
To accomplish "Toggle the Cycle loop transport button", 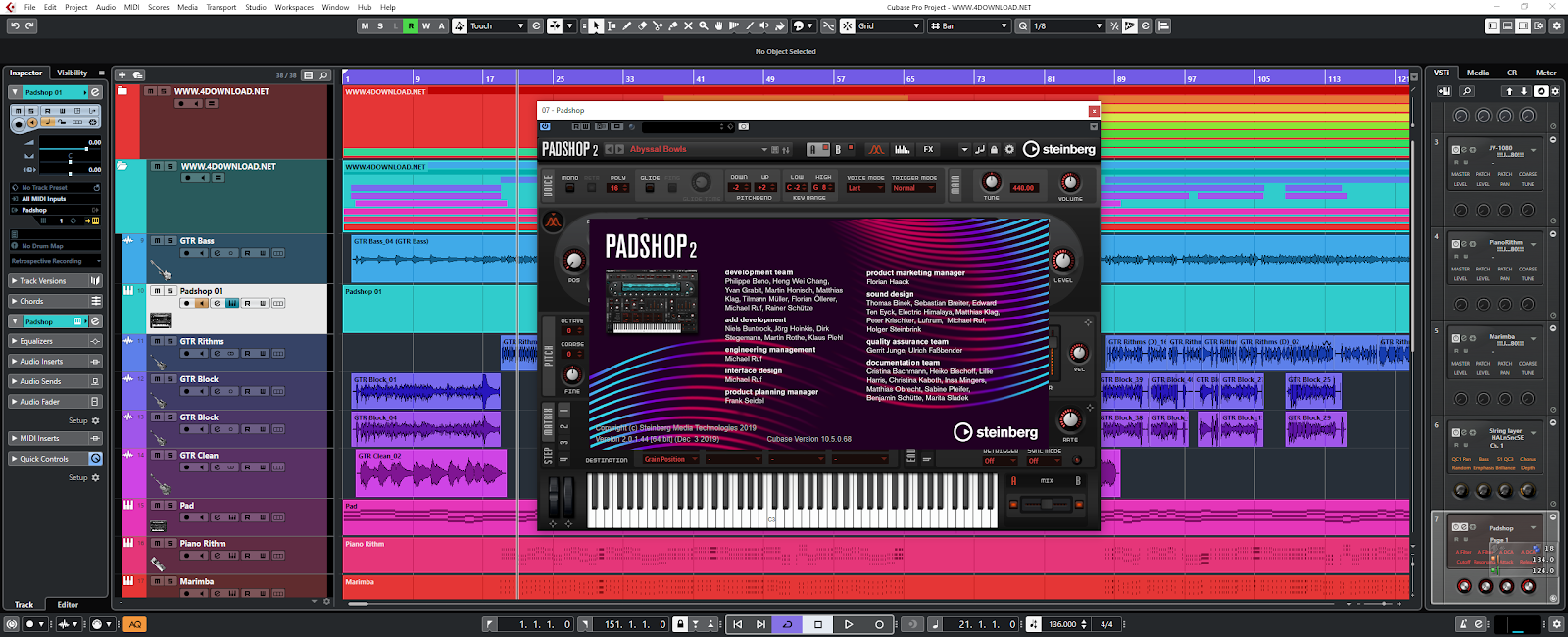I will 787,624.
